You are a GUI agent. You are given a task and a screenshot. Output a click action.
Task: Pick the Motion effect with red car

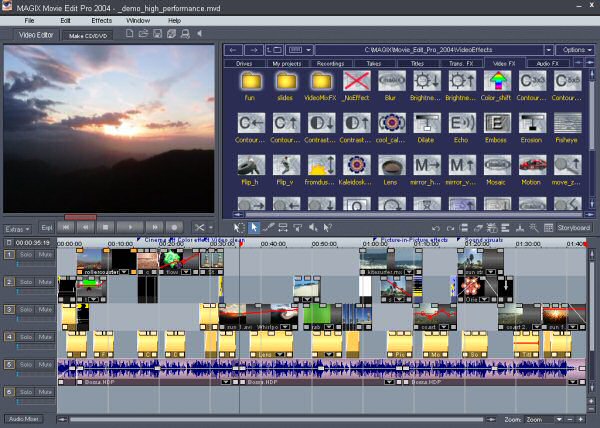pyautogui.click(x=532, y=165)
